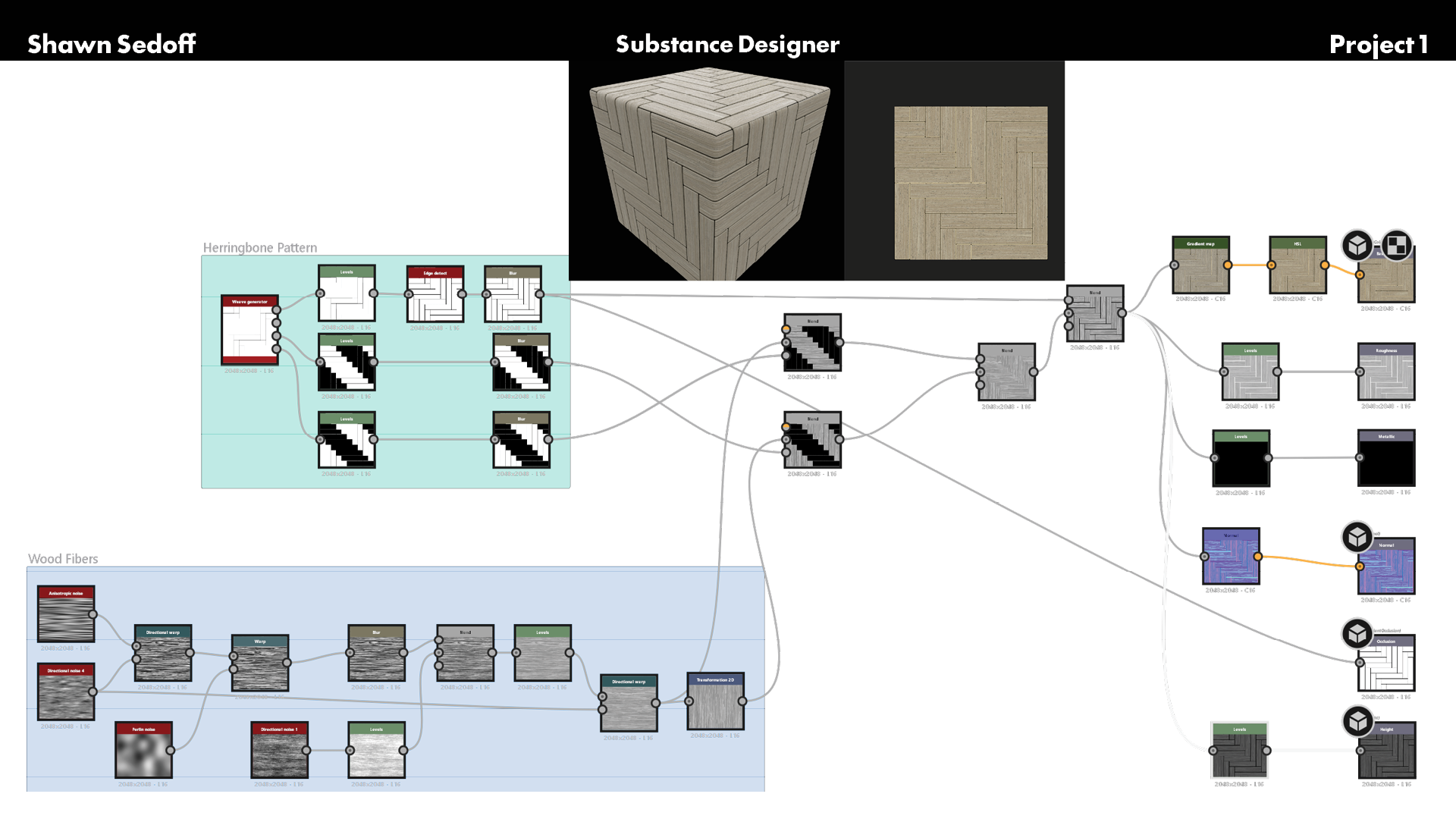Click the output connector of Gradient map node
Viewport: 1456px width, 819px height.
coord(1228,265)
